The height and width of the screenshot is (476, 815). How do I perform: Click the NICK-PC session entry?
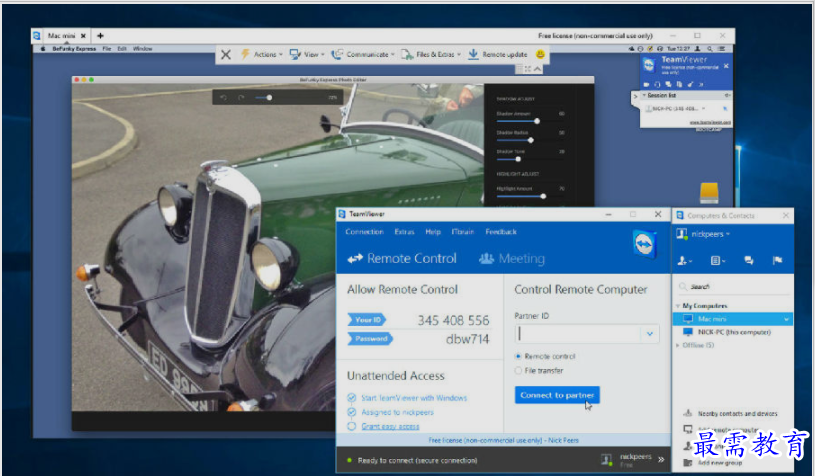tap(674, 109)
